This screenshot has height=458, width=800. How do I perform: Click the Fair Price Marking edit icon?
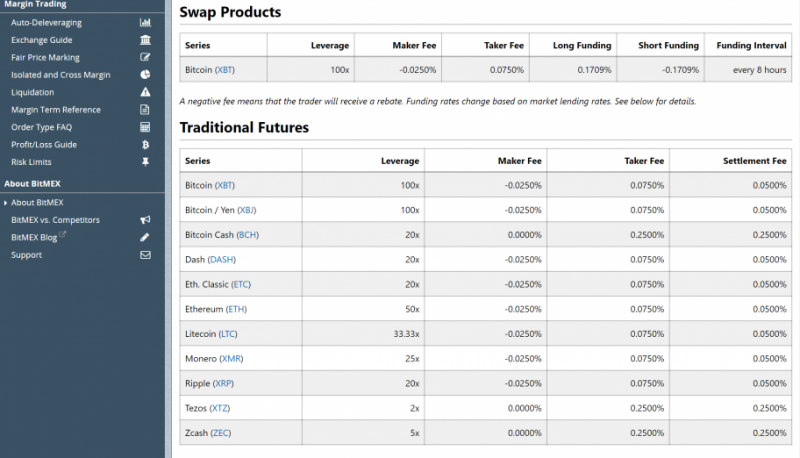pos(145,57)
